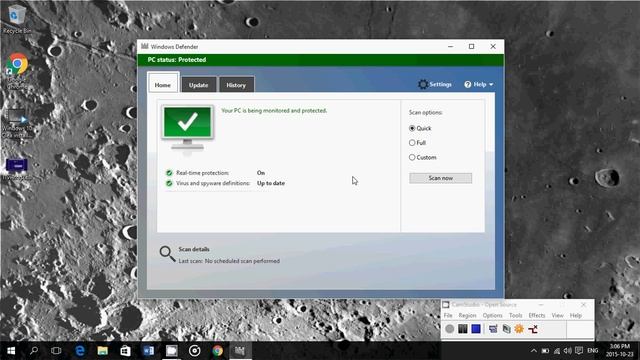This screenshot has height=360, width=640.
Task: Click the ENG language indicator
Action: coord(593,351)
